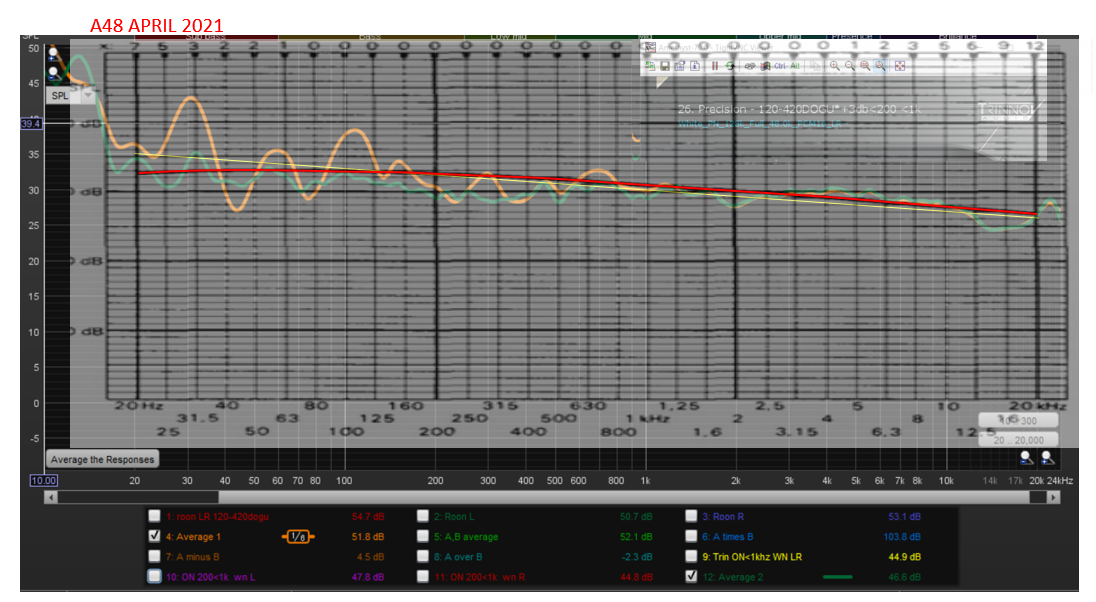The image size is (1096, 602).
Task: Click the 39.4 SPL cursor value box
Action: 31,124
